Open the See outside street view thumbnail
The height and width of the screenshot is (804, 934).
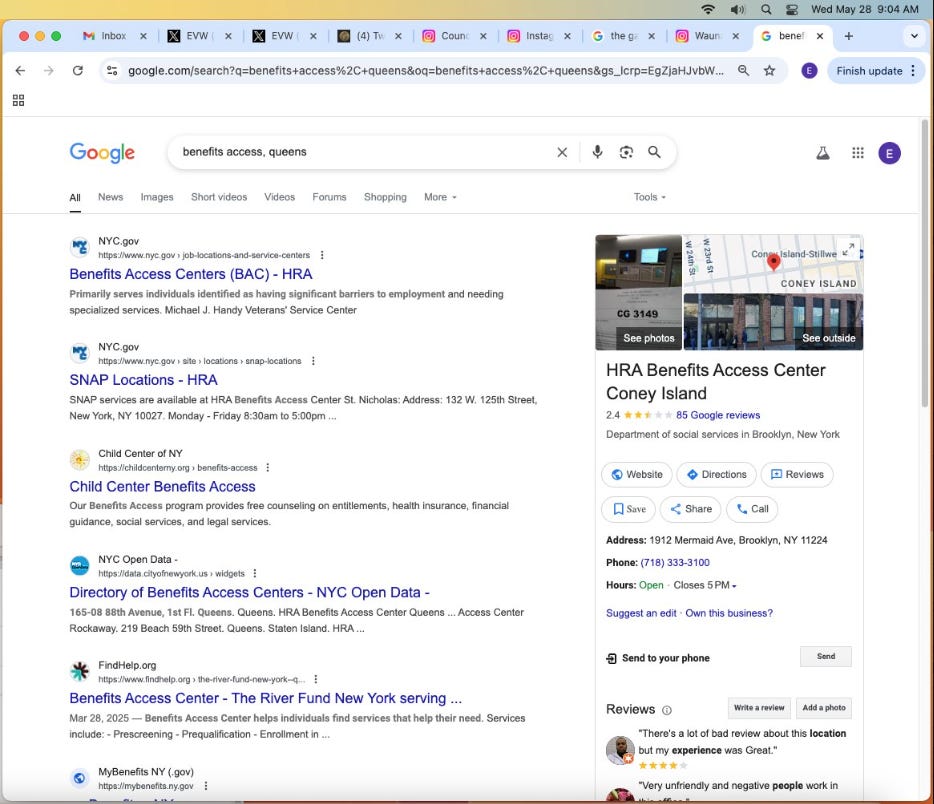pos(773,322)
